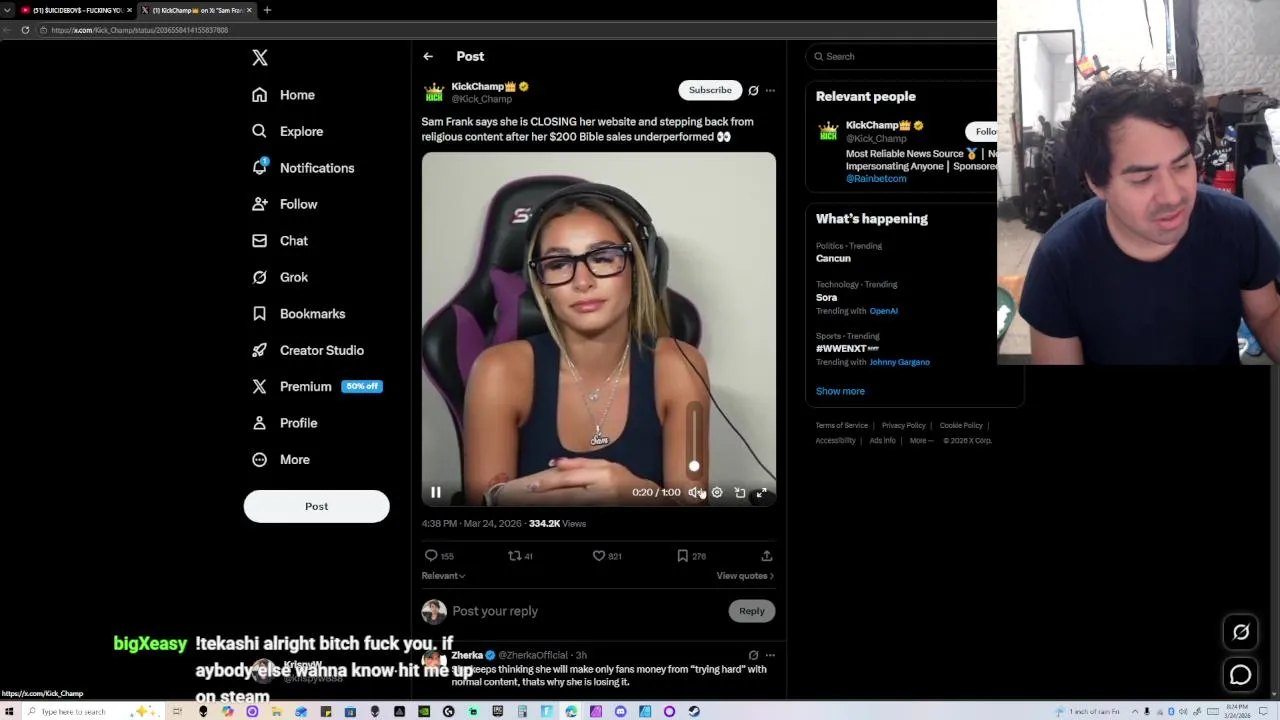The width and height of the screenshot is (1280, 720).
Task: Click the X logo in the sidebar
Action: pyautogui.click(x=260, y=58)
